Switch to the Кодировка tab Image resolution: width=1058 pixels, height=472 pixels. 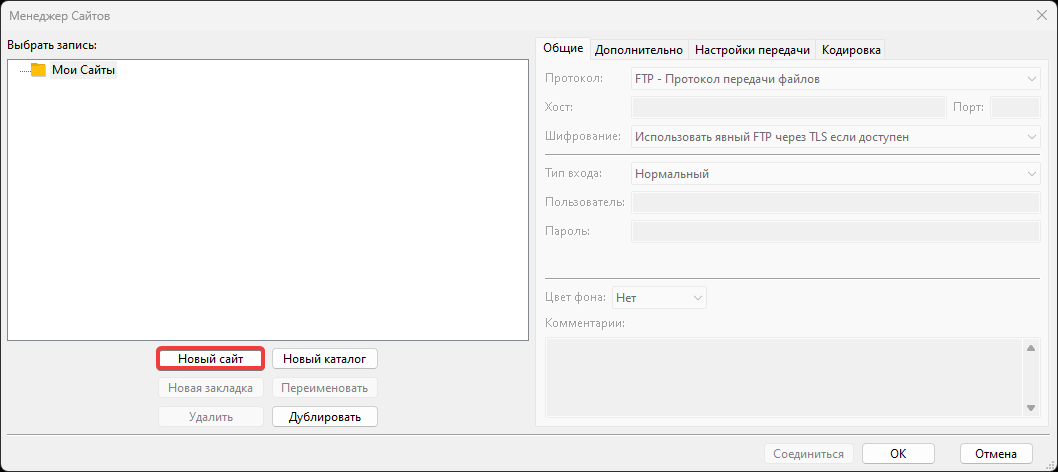[851, 50]
